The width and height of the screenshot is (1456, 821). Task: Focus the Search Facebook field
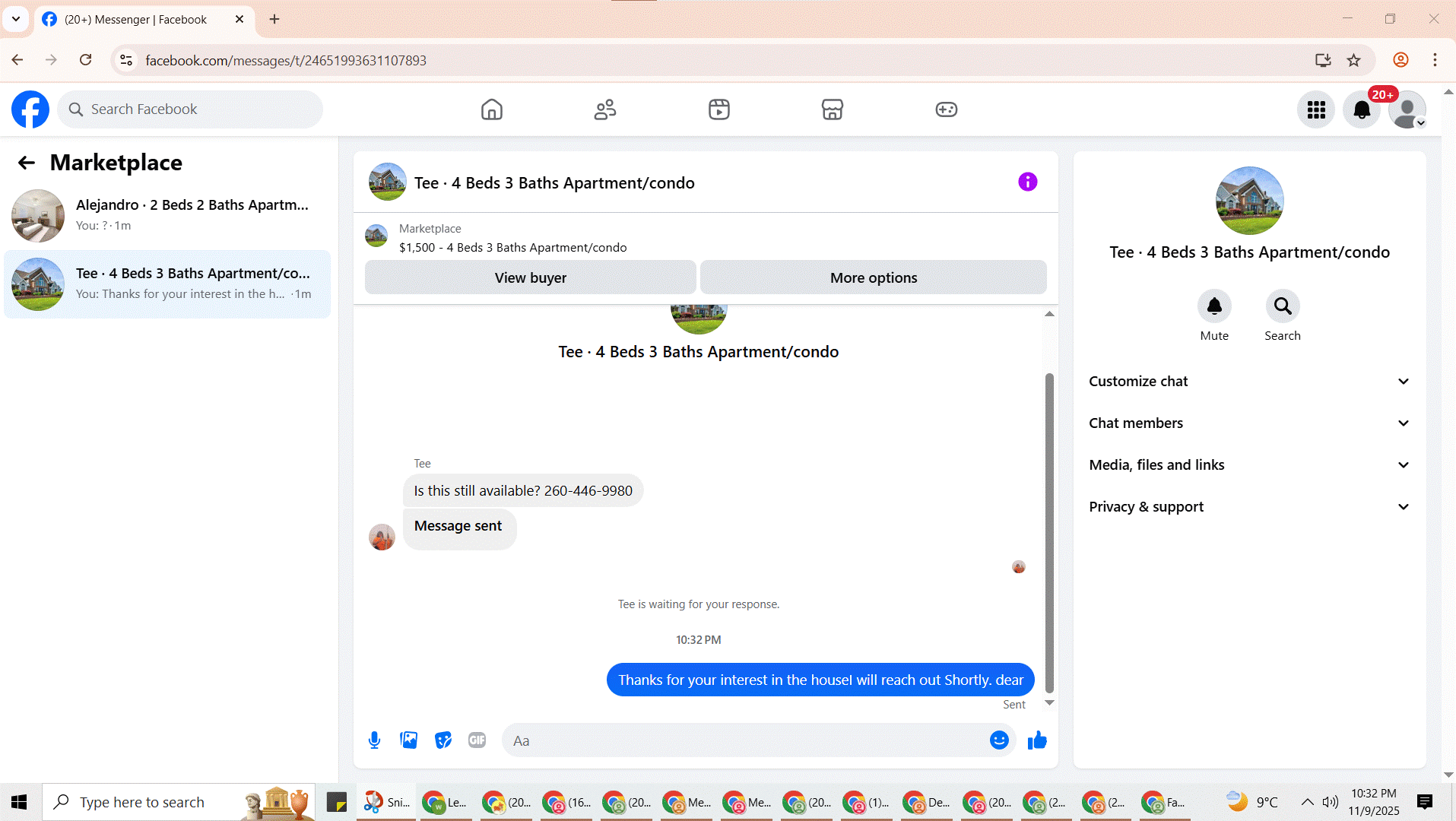coord(190,109)
